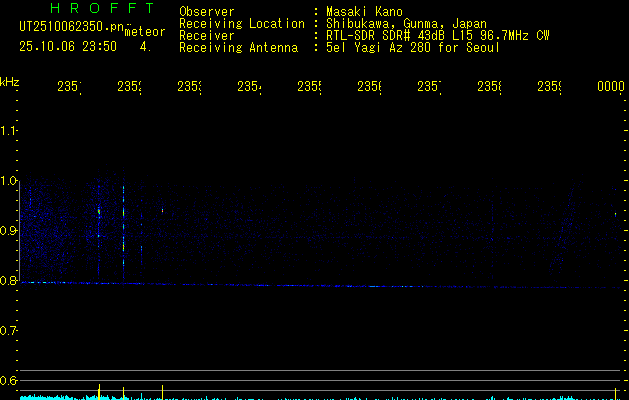
Task: Click the green HROFFT title
Action: point(102,8)
